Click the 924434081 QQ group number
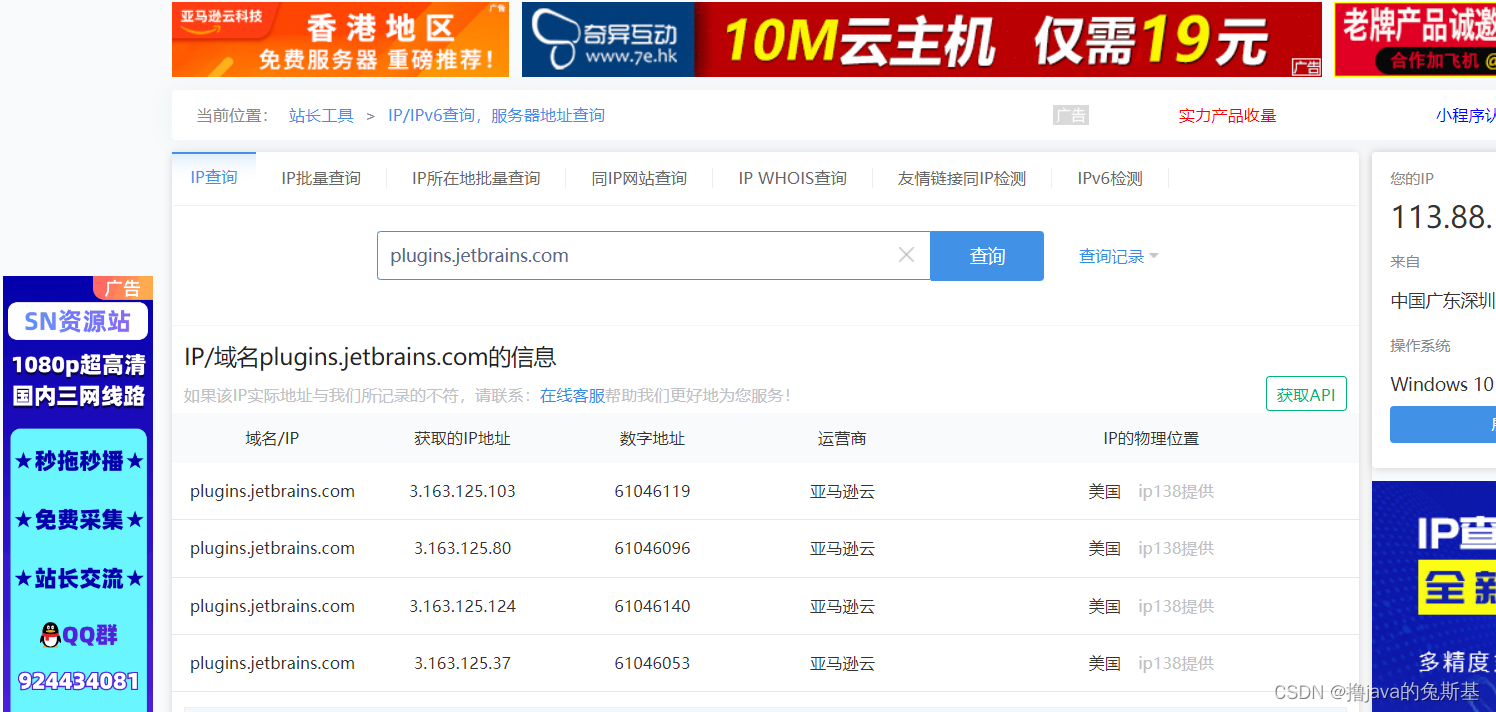Viewport: 1496px width, 712px height. tap(78, 681)
